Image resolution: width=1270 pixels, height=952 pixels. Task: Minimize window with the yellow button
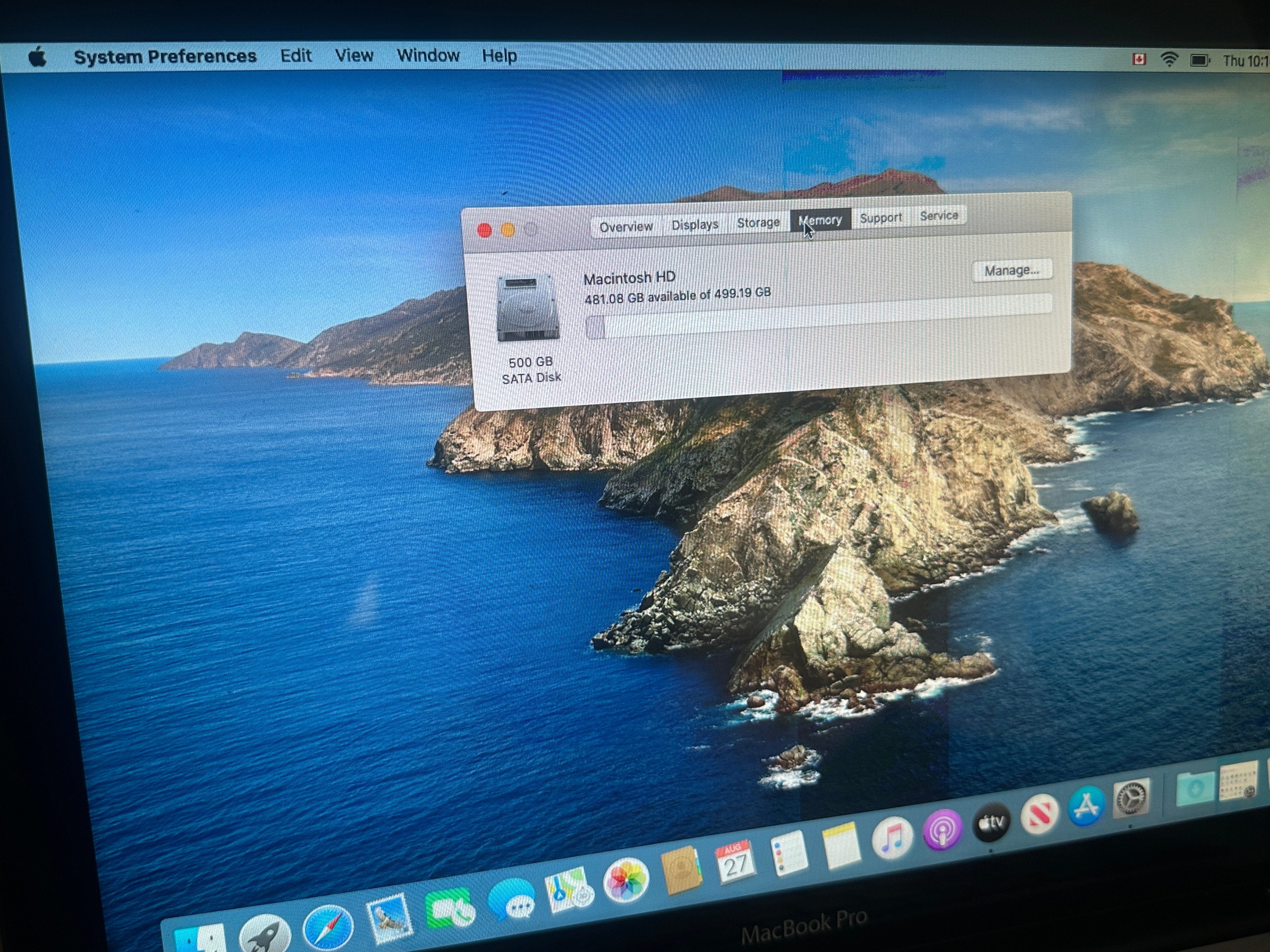pos(508,230)
